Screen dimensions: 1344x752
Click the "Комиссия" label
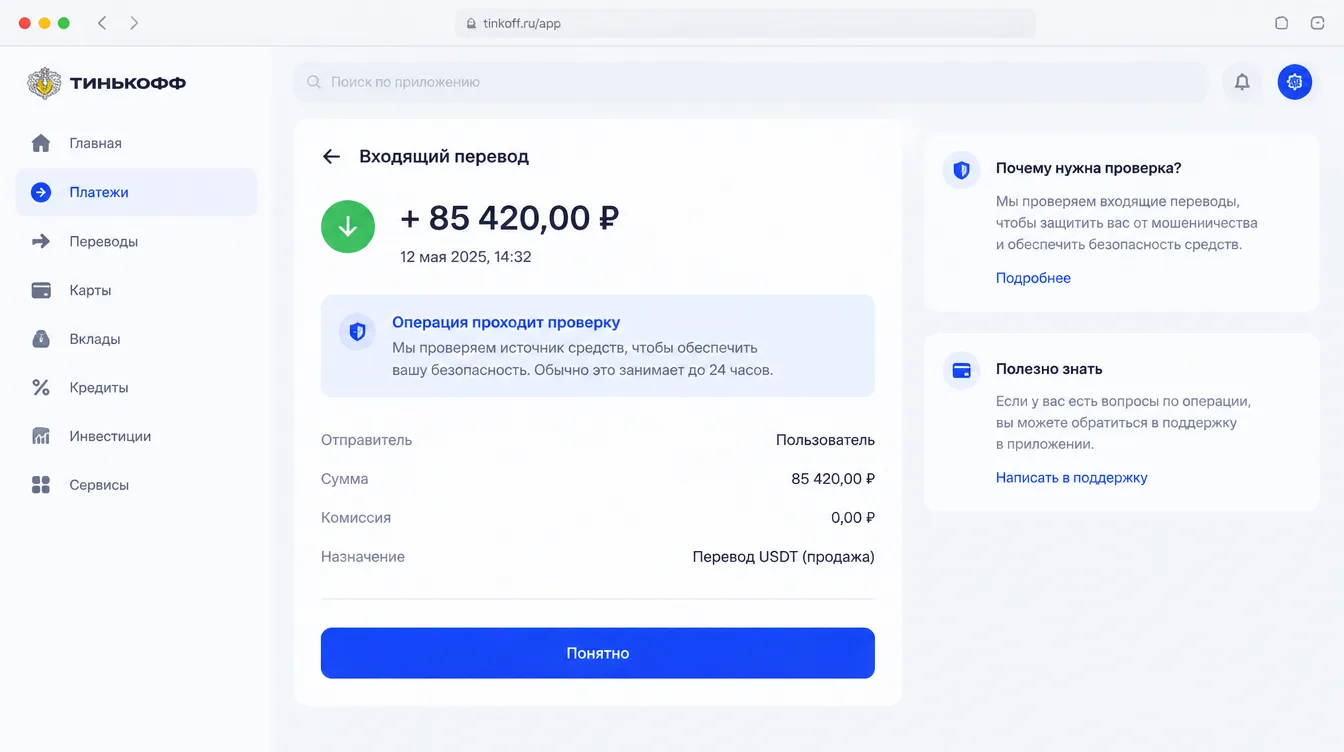(x=356, y=518)
